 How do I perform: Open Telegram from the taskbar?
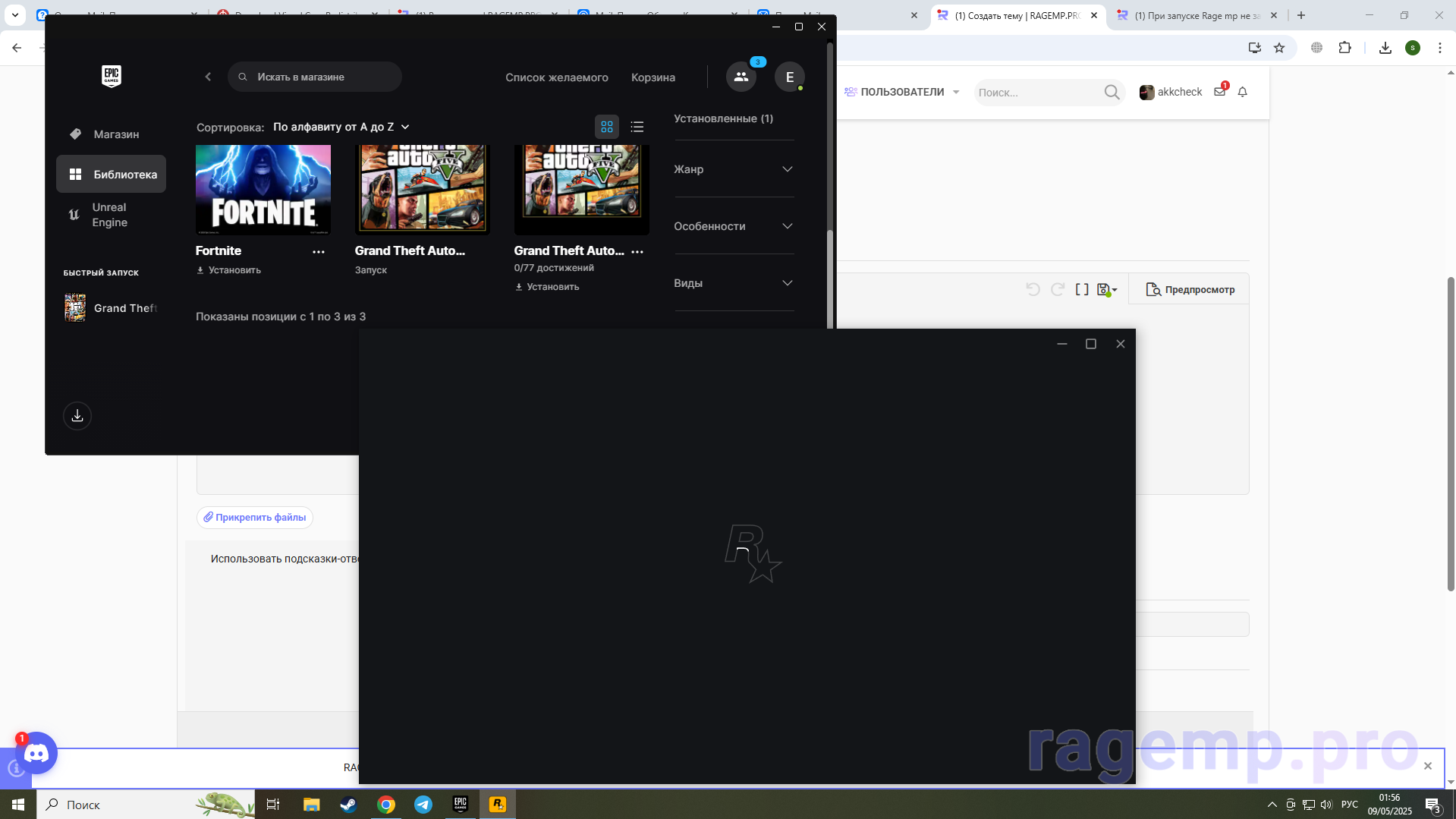pyautogui.click(x=423, y=805)
